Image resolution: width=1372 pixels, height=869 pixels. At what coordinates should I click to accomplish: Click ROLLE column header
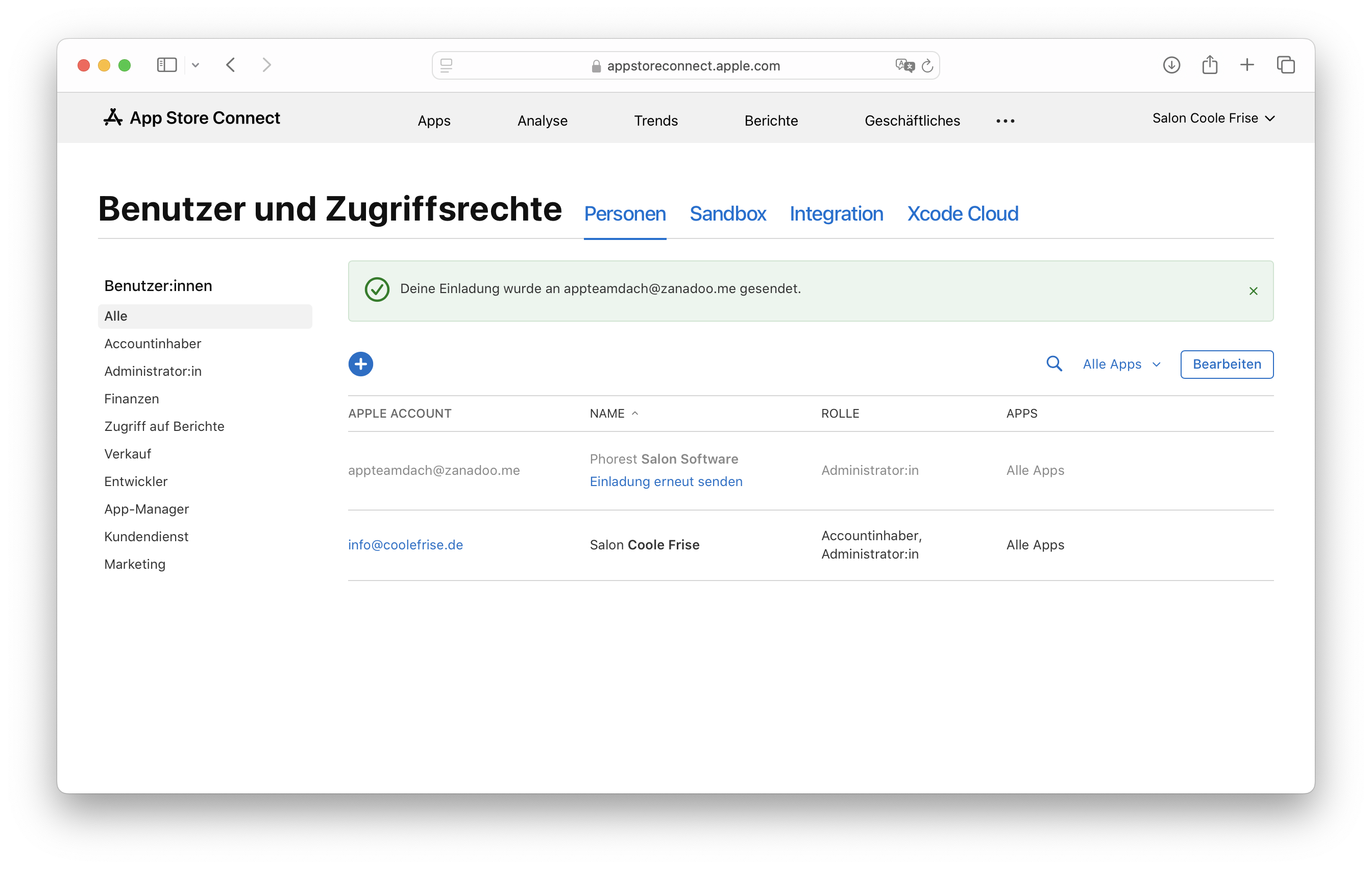click(x=840, y=413)
